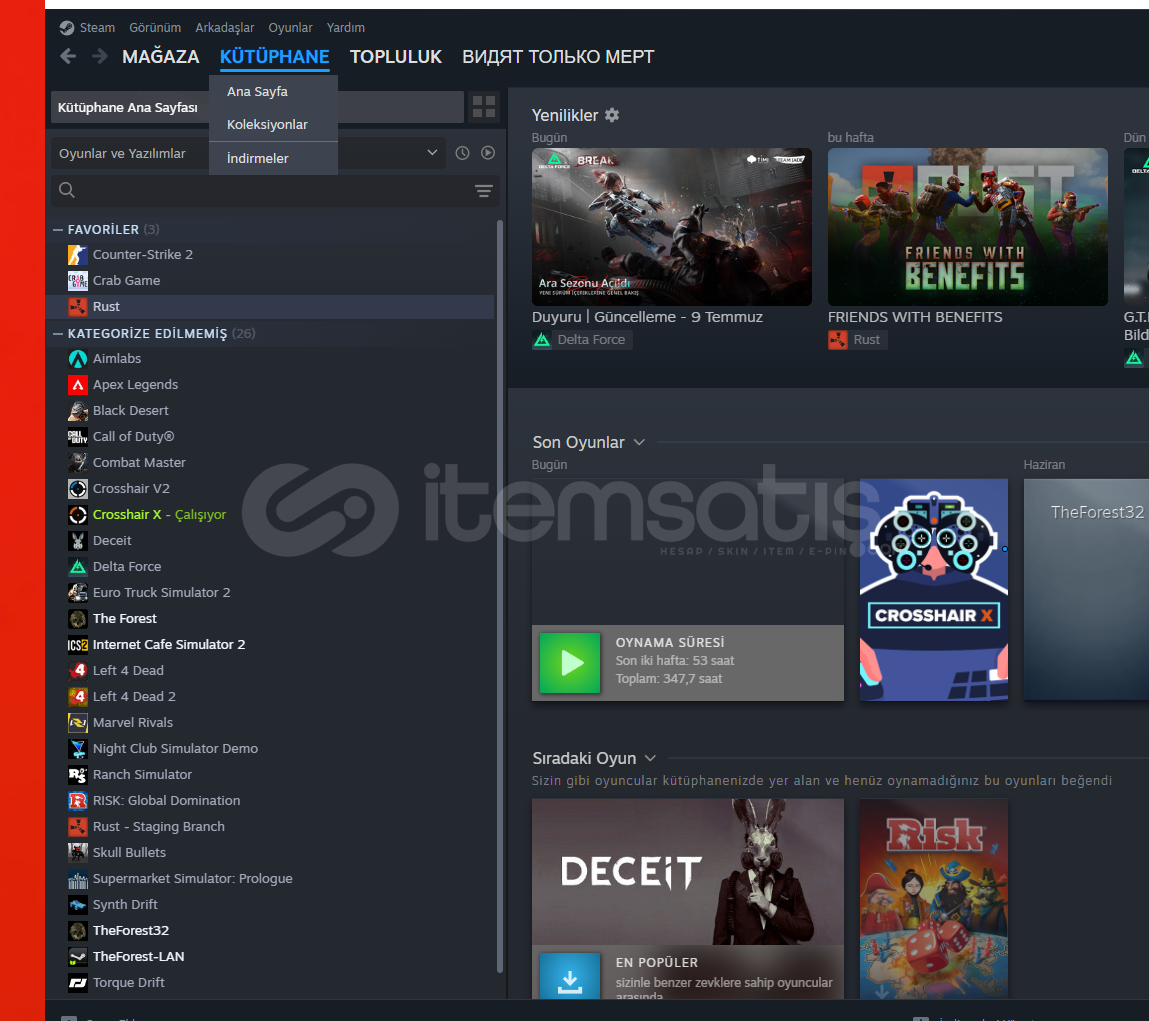Switch to the MAĞAZA tab
The width and height of the screenshot is (1149, 1021).
click(x=160, y=56)
